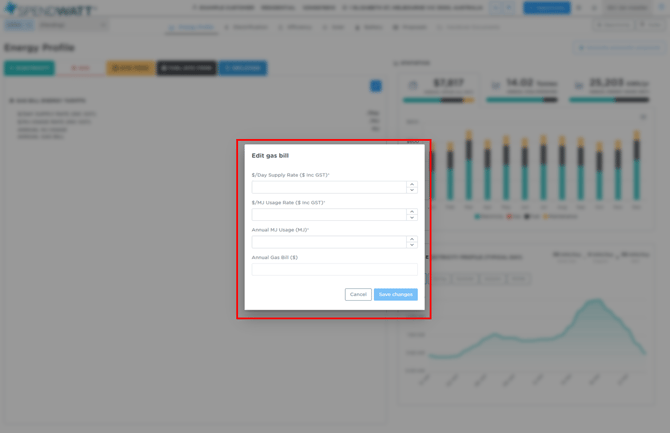Increment the $/MJ Usage Rate value

(411, 211)
